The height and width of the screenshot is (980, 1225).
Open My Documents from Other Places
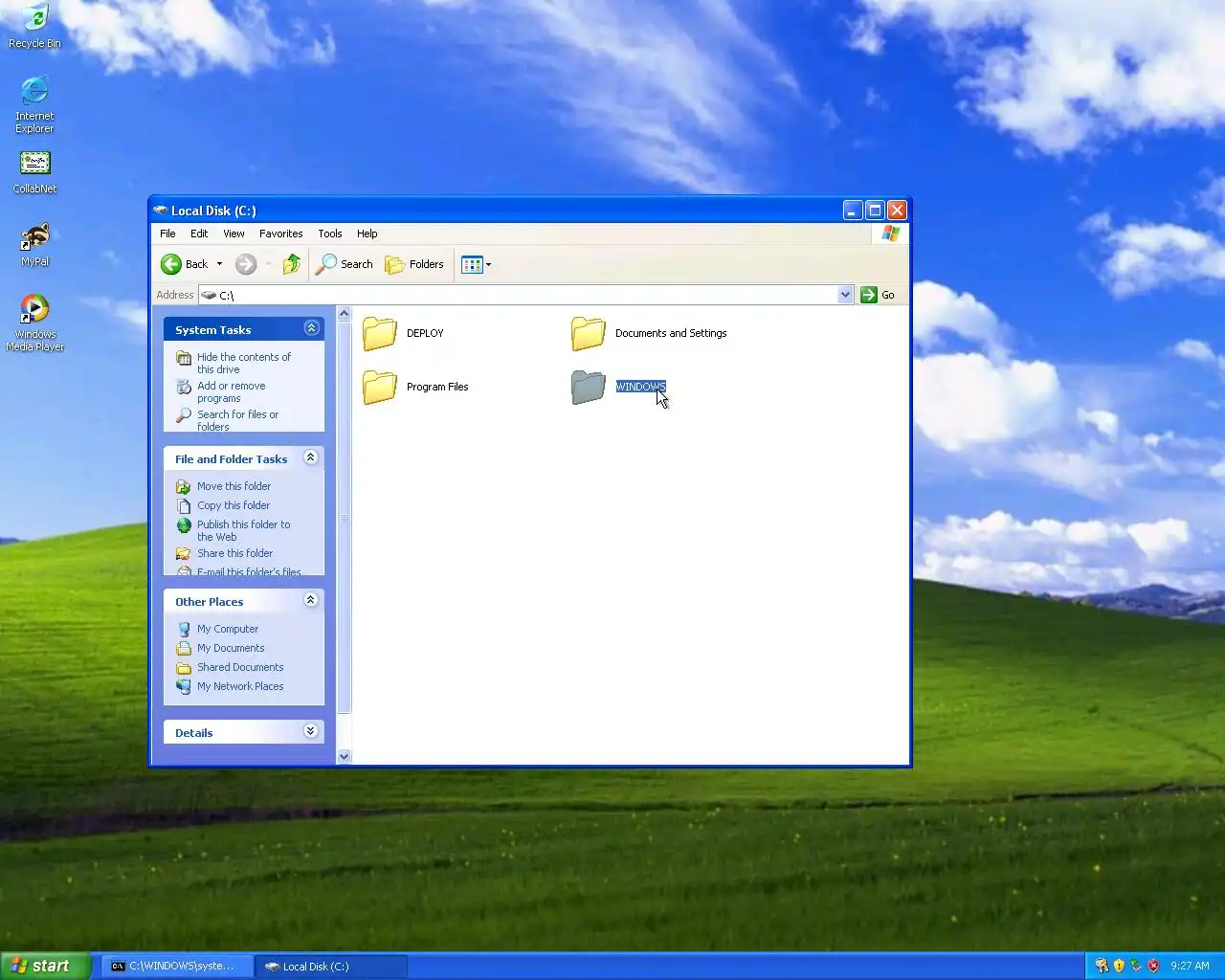231,648
